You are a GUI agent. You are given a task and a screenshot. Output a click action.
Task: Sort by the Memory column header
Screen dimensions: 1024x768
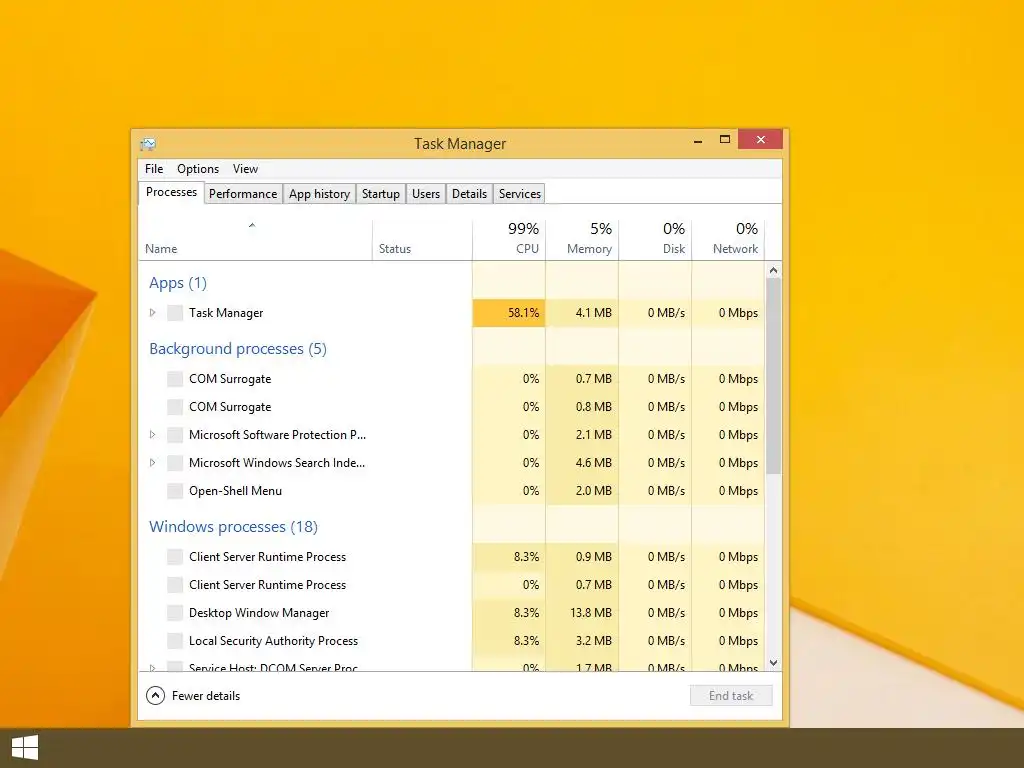click(582, 238)
